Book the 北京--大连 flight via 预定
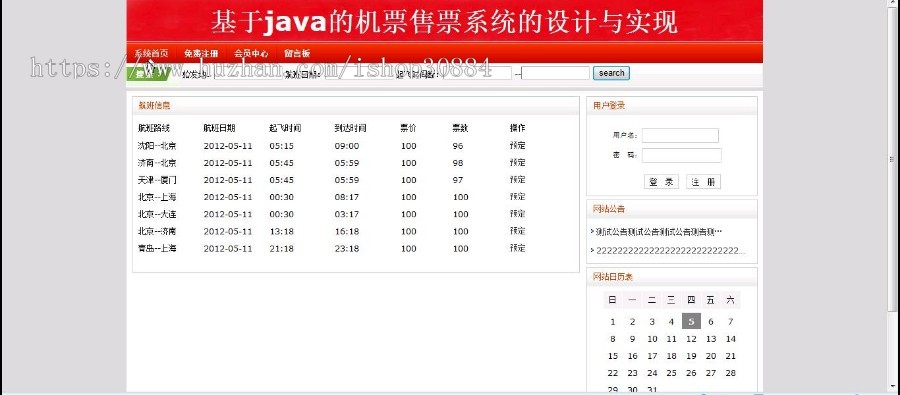The width and height of the screenshot is (900, 395). (517, 214)
